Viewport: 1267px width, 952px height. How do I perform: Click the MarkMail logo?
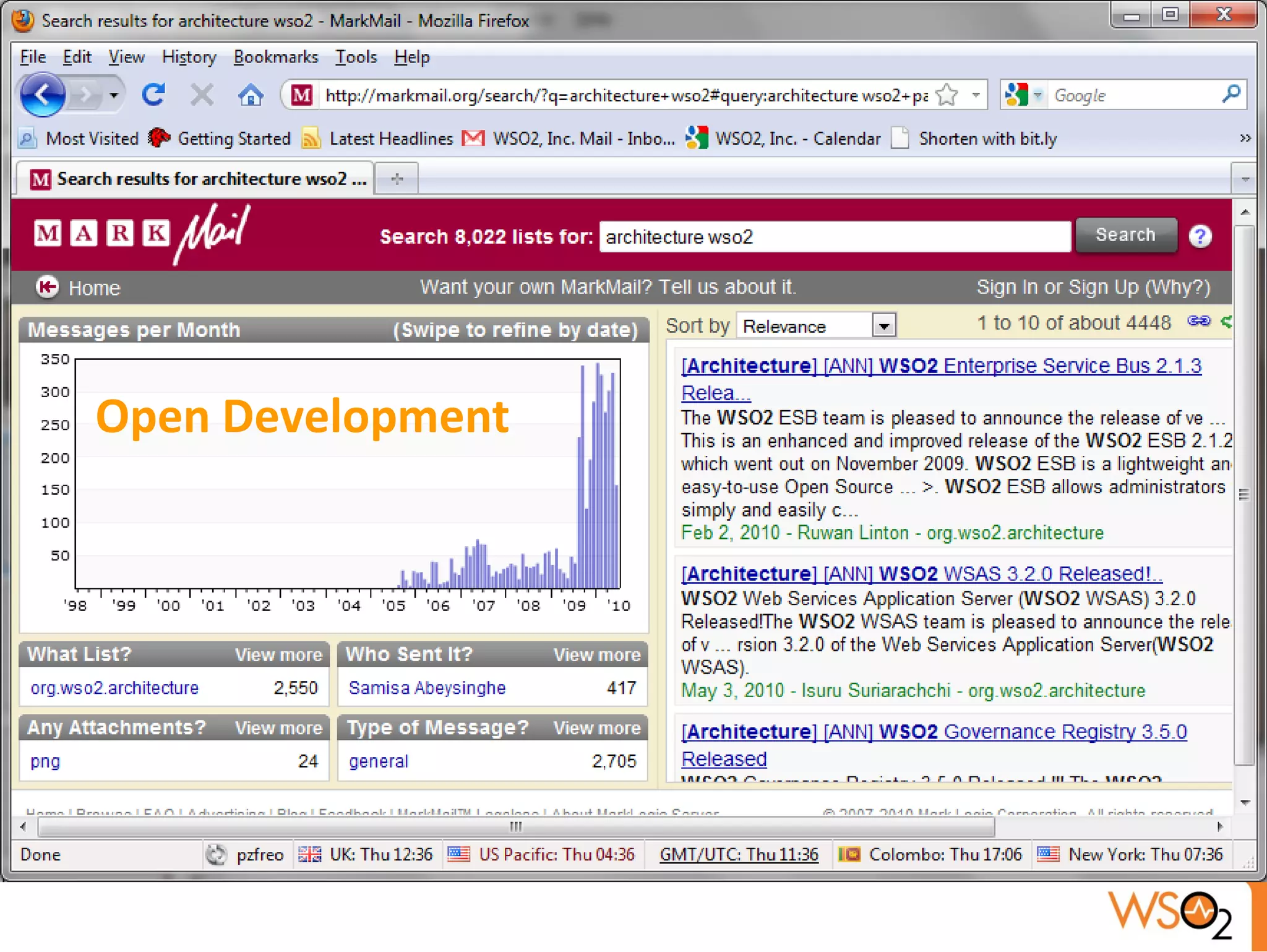pos(142,234)
